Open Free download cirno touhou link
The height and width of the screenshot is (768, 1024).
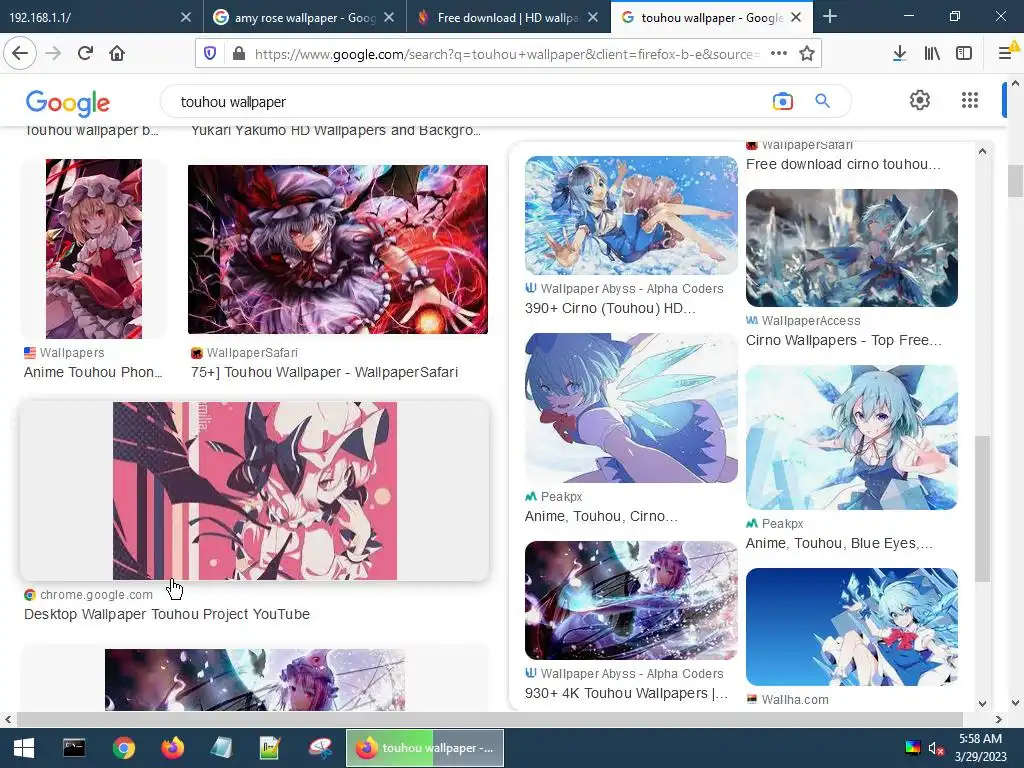[843, 164]
